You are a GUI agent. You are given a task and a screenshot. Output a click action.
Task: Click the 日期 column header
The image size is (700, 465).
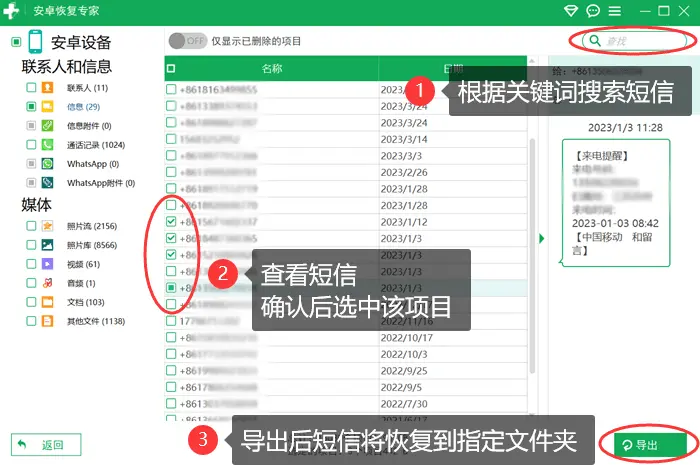pos(453,68)
